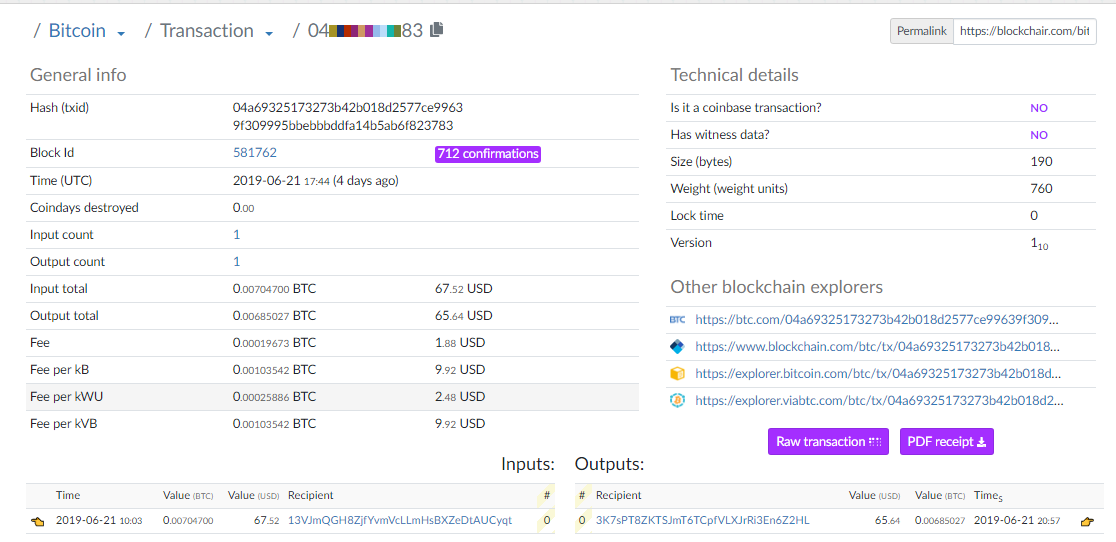Open output address 3K7sPT8ZKTSJ…6Z2HL
Viewport: 1116px width, 542px height.
702,521
